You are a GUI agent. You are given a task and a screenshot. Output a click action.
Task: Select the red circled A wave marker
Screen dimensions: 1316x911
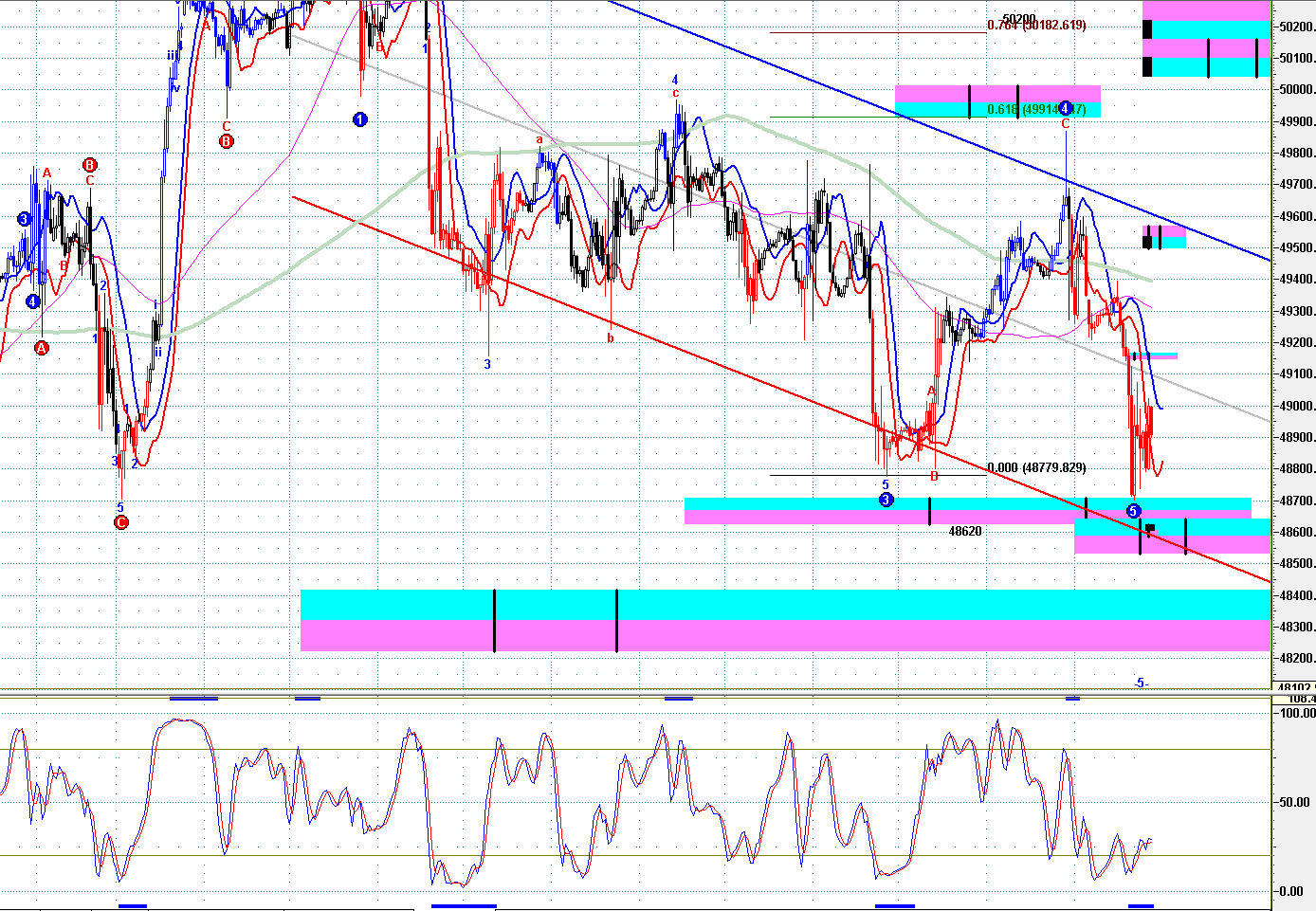[x=42, y=348]
